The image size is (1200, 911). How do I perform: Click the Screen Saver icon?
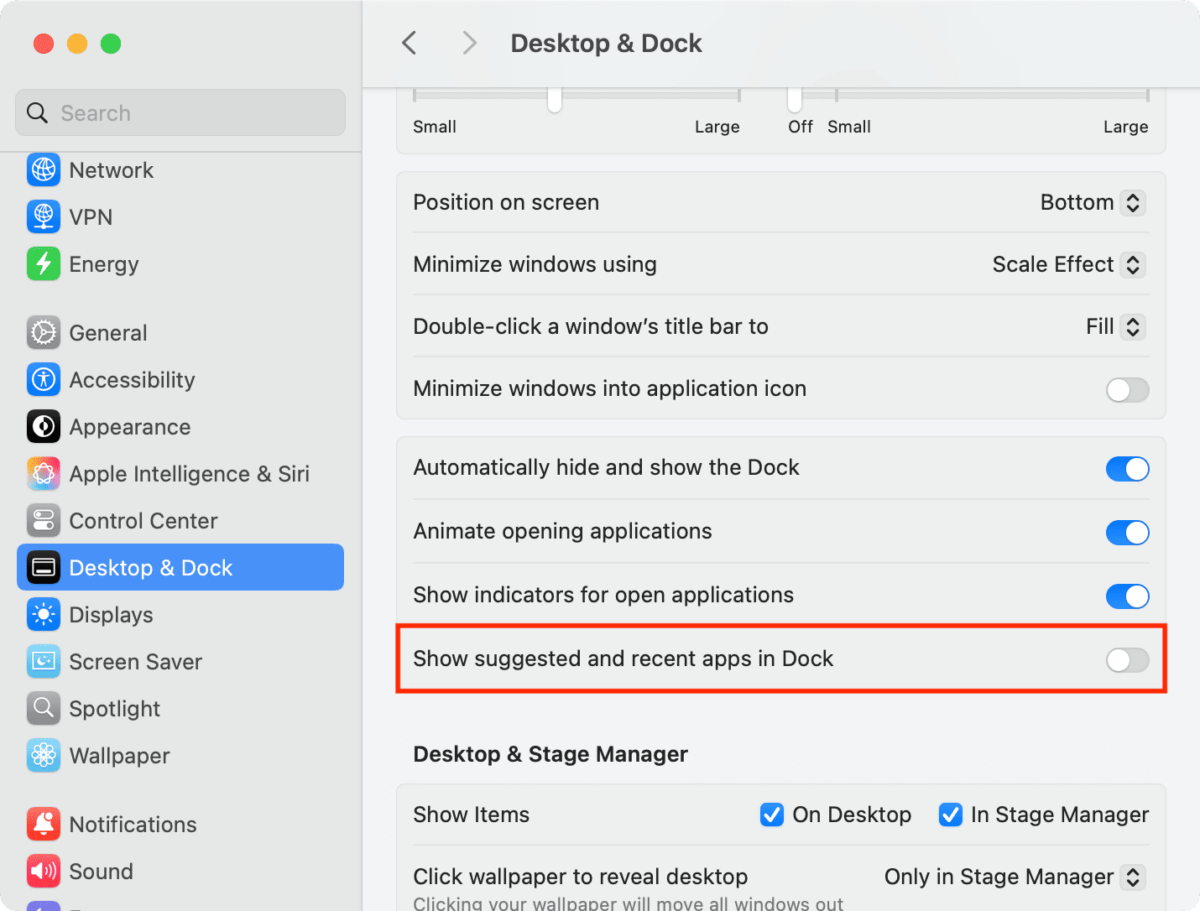43,662
